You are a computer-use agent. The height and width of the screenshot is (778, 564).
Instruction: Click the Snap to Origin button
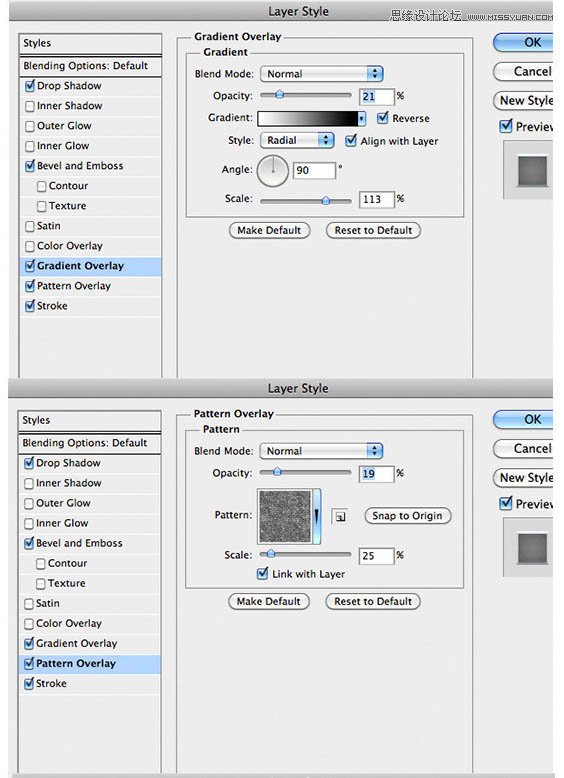pos(408,516)
